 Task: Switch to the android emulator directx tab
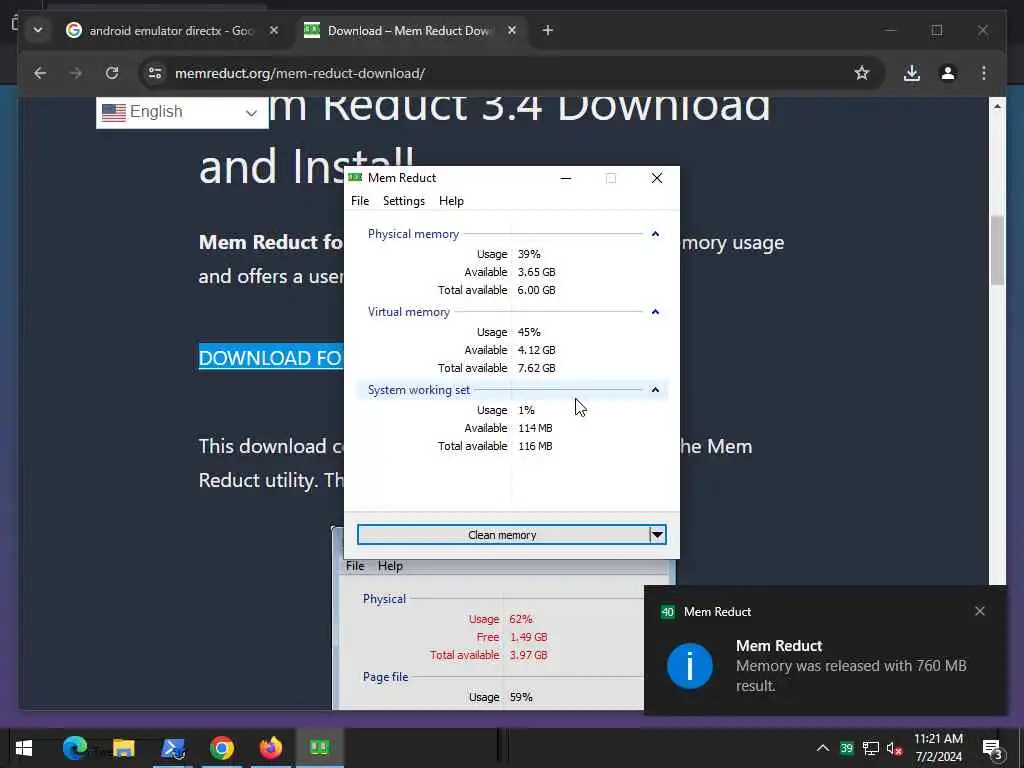click(172, 31)
